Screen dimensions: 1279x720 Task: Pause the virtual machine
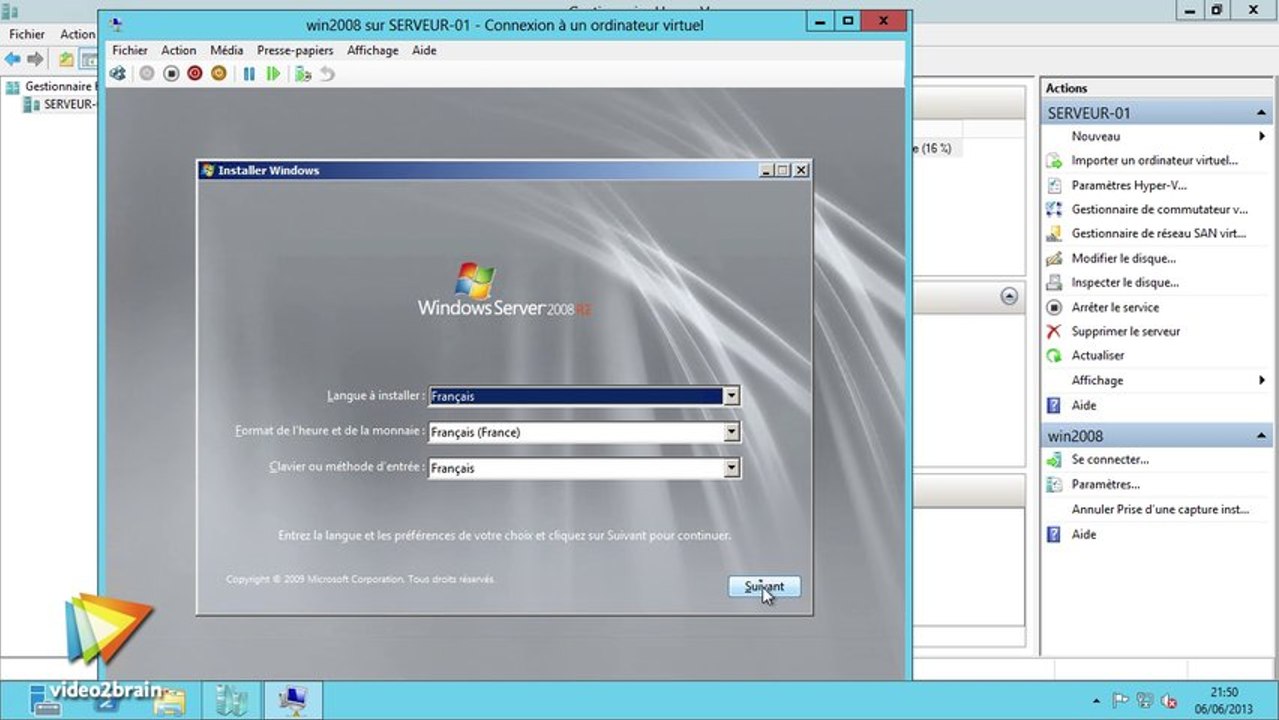click(249, 74)
